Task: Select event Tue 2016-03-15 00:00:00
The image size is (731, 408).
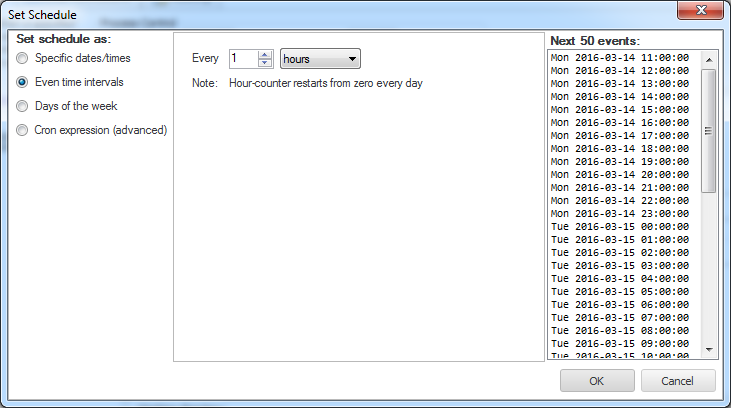Action: click(x=619, y=226)
